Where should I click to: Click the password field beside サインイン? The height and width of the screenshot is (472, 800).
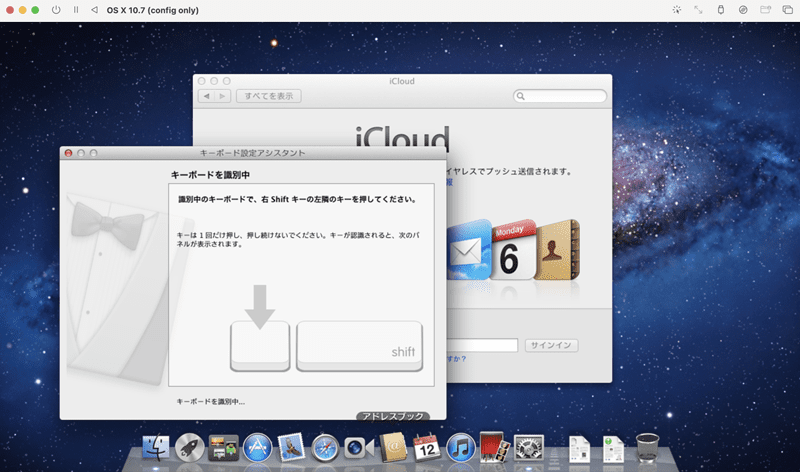(x=482, y=345)
